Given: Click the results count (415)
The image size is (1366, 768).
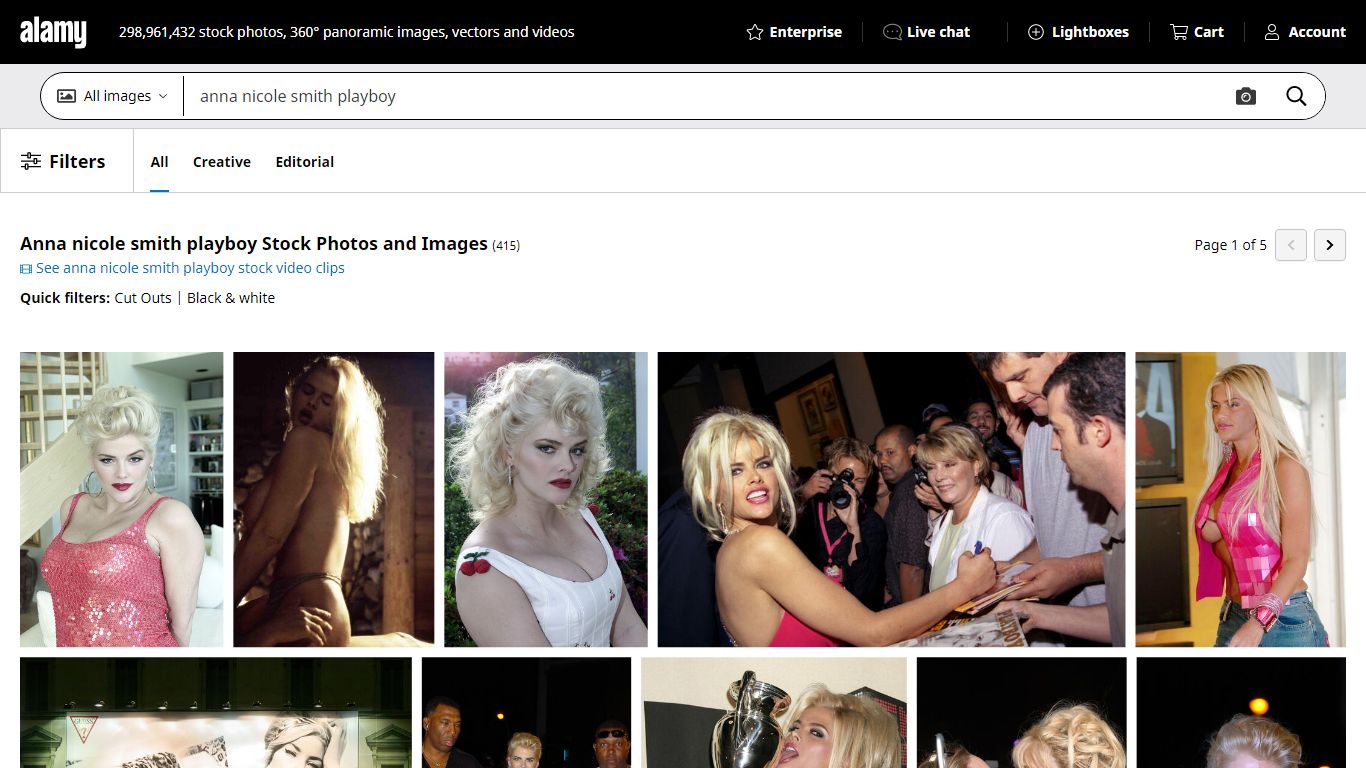Looking at the screenshot, I should click(506, 246).
